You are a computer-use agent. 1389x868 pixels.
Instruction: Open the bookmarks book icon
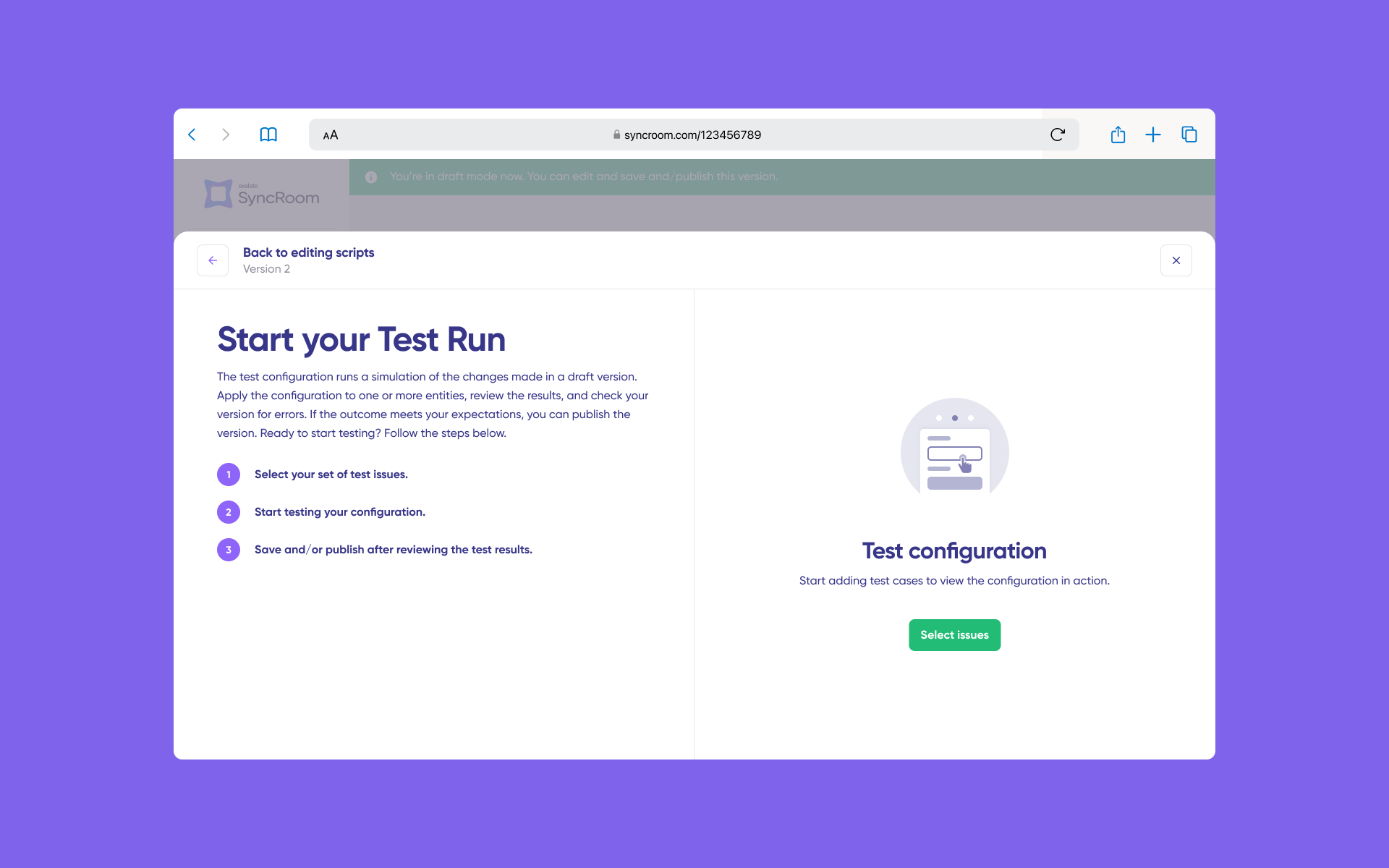tap(268, 135)
